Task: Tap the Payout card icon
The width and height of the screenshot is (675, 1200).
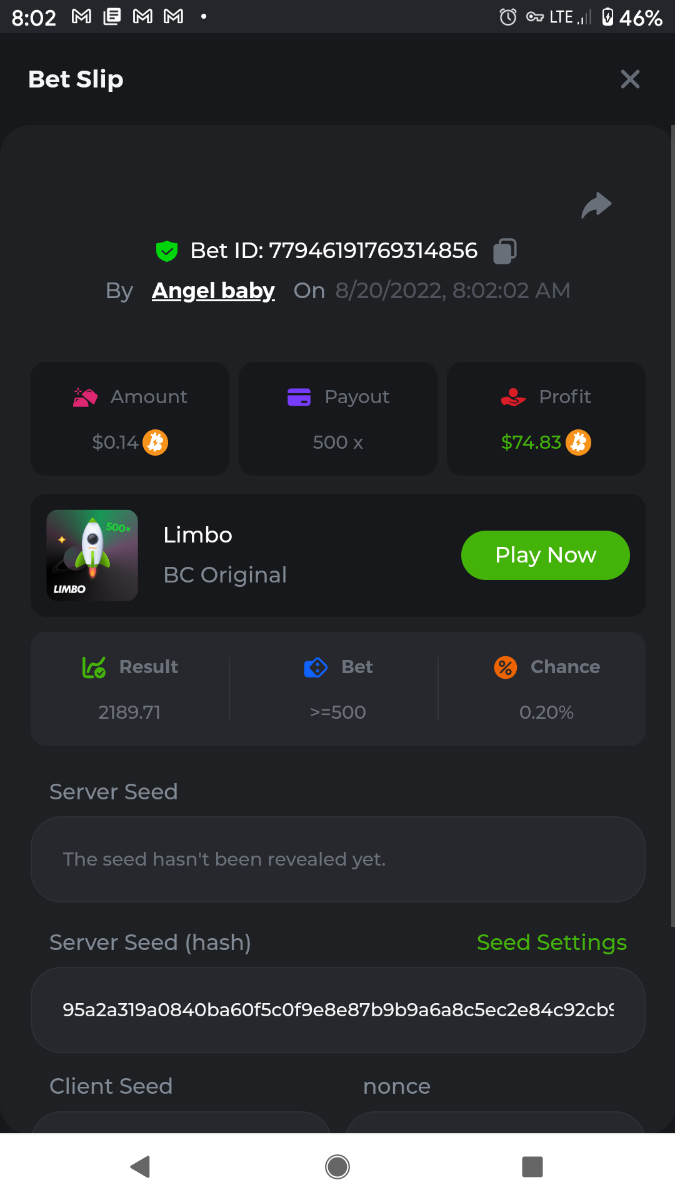Action: coord(299,397)
